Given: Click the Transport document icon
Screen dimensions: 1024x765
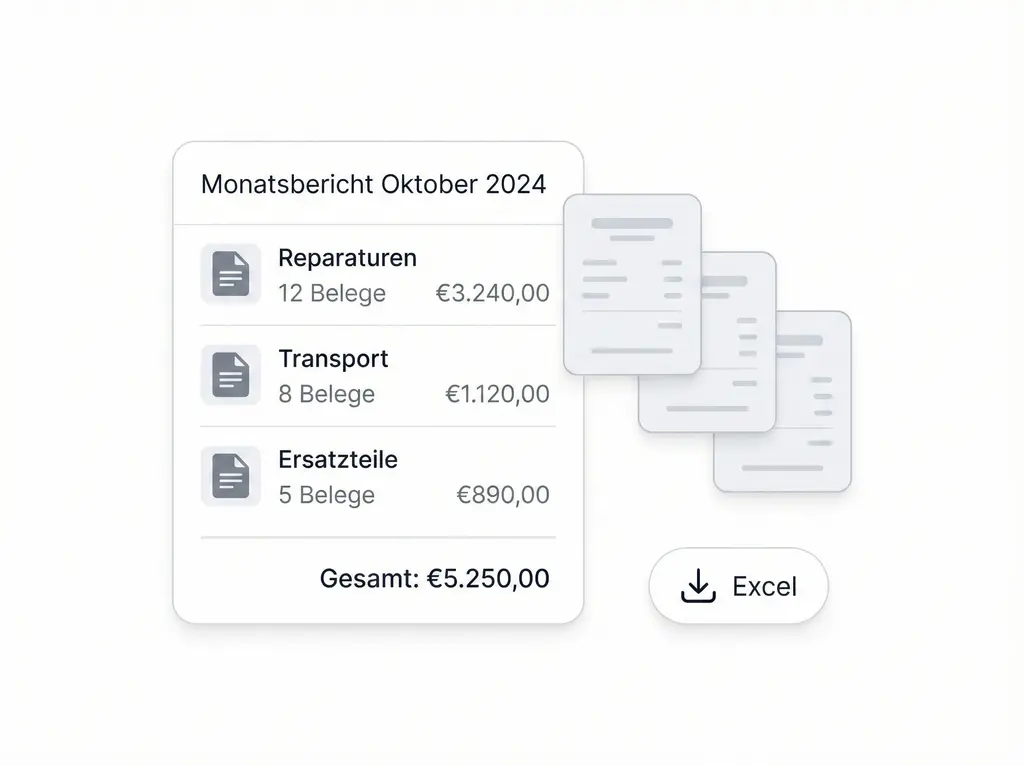Looking at the screenshot, I should (231, 375).
